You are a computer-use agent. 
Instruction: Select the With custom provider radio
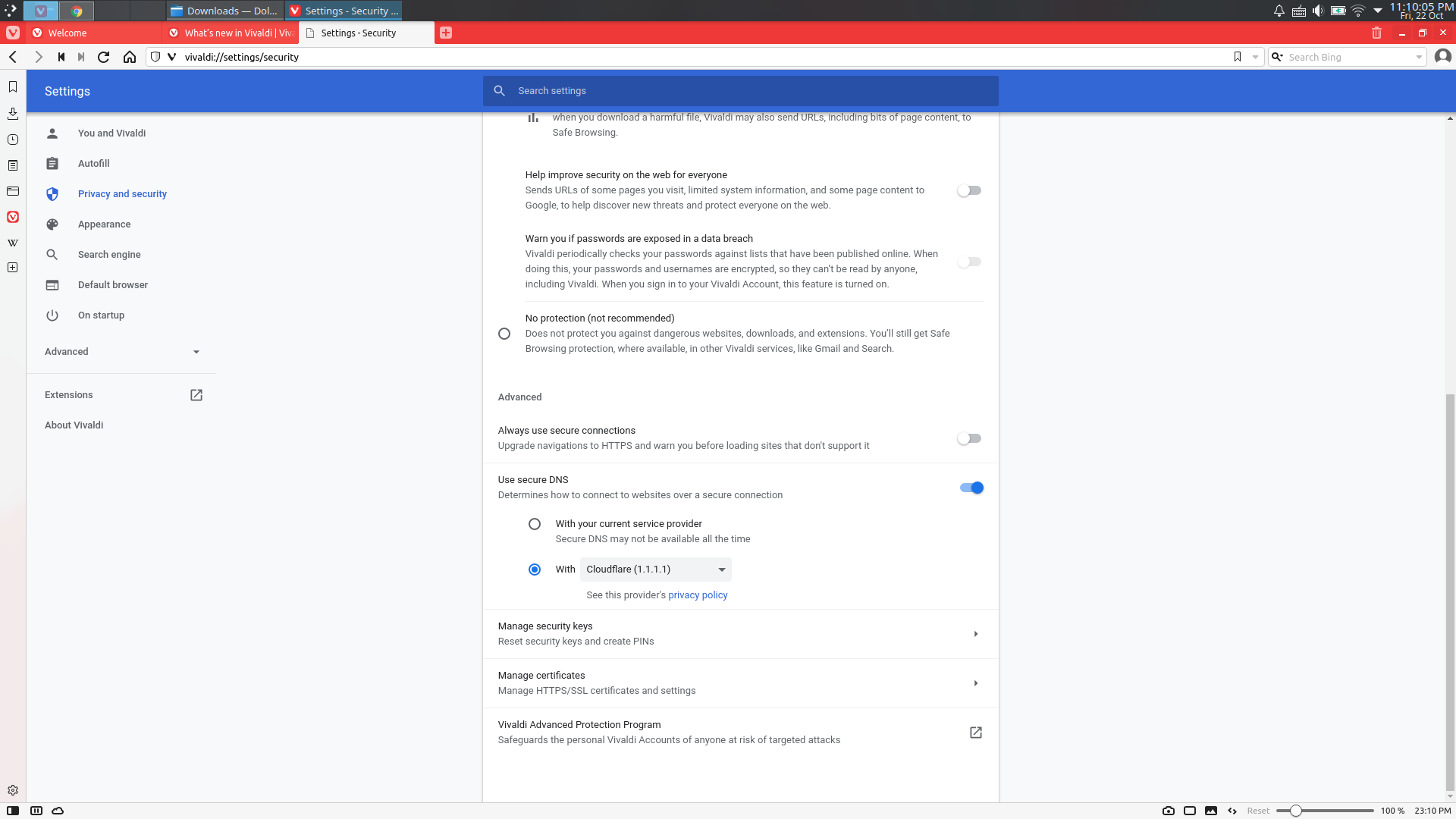[x=535, y=570]
